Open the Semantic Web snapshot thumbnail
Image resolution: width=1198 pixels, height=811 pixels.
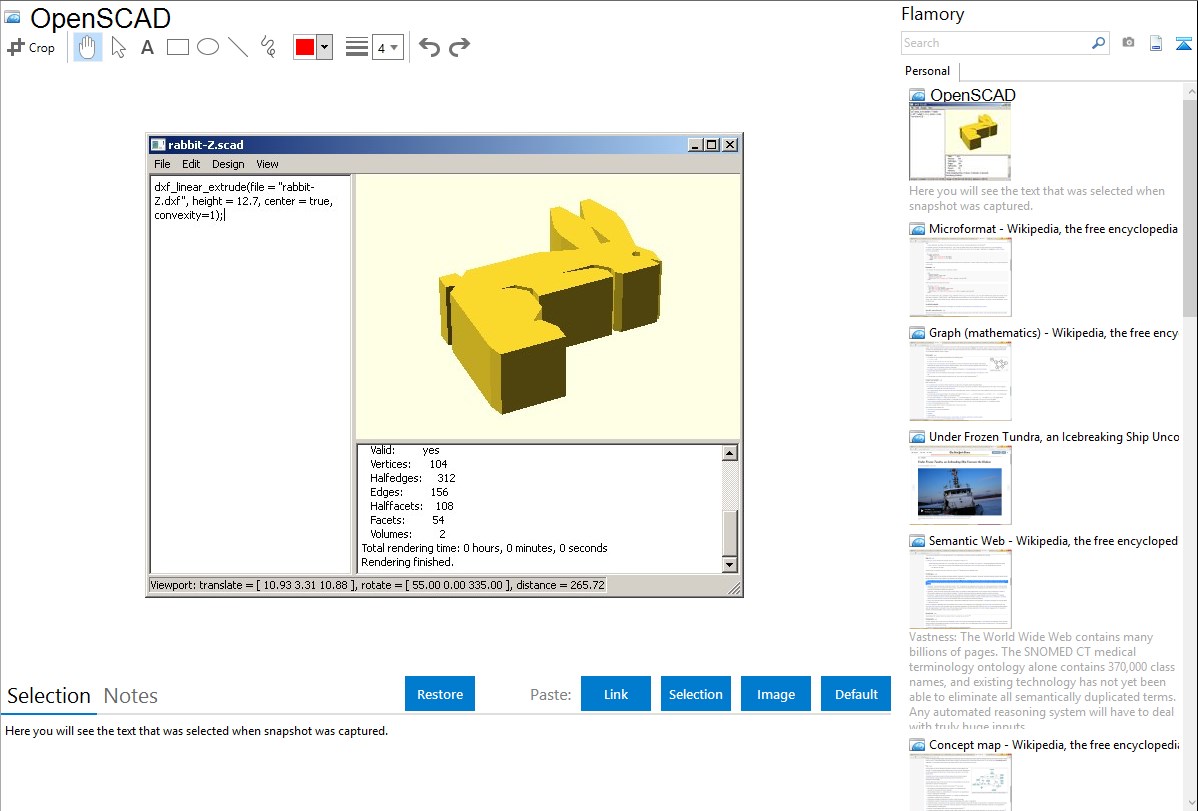coord(960,589)
